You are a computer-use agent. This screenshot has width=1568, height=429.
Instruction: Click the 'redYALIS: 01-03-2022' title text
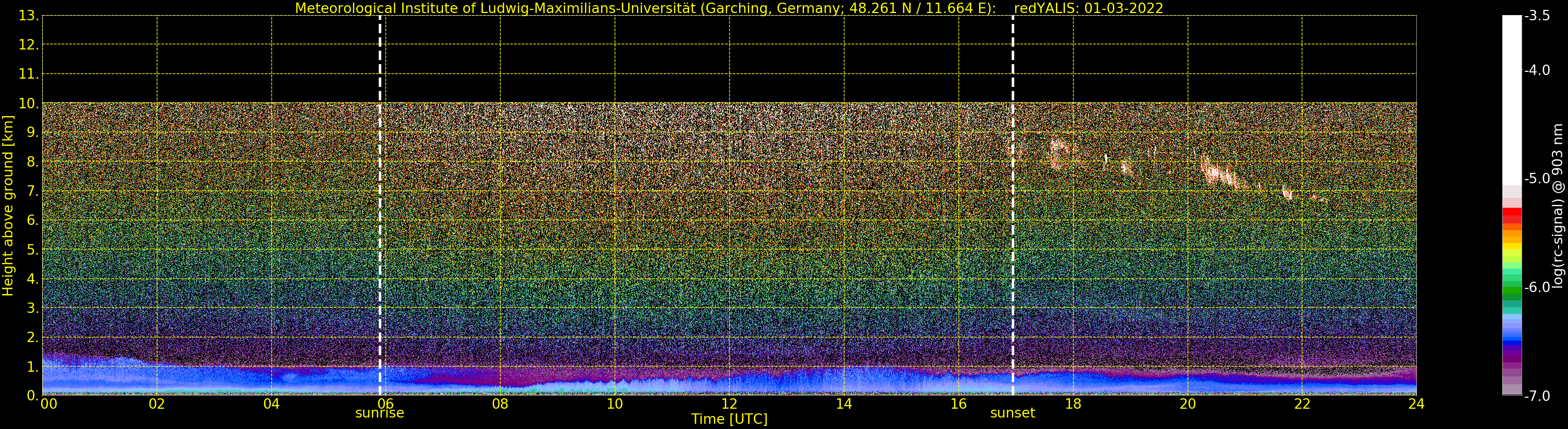click(1088, 8)
